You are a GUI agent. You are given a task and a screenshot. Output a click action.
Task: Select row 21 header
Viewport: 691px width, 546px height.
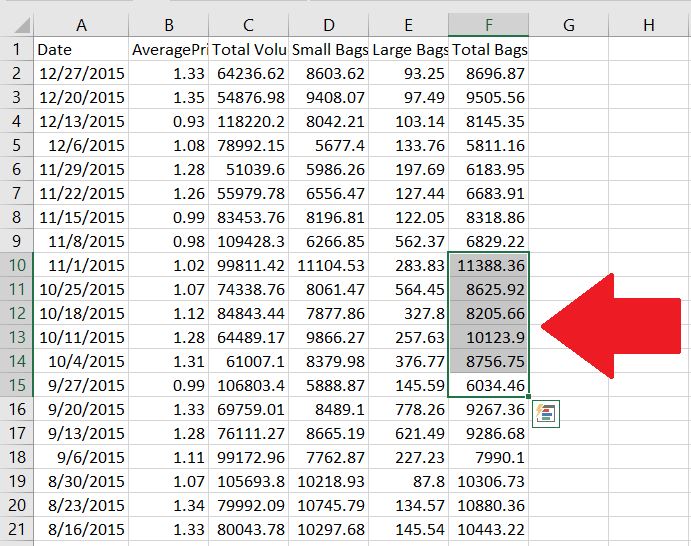[x=17, y=528]
